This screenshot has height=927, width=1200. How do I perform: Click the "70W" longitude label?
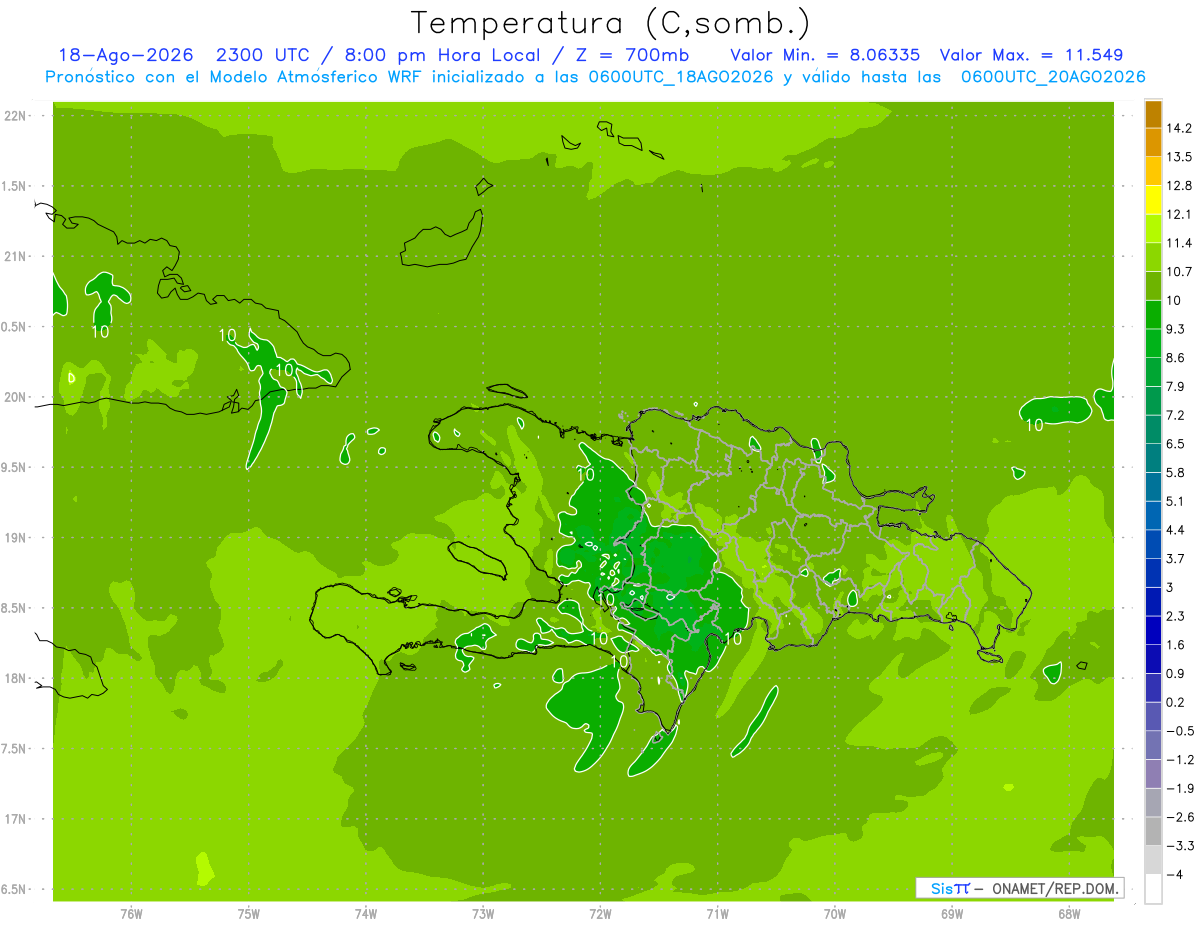tap(835, 914)
